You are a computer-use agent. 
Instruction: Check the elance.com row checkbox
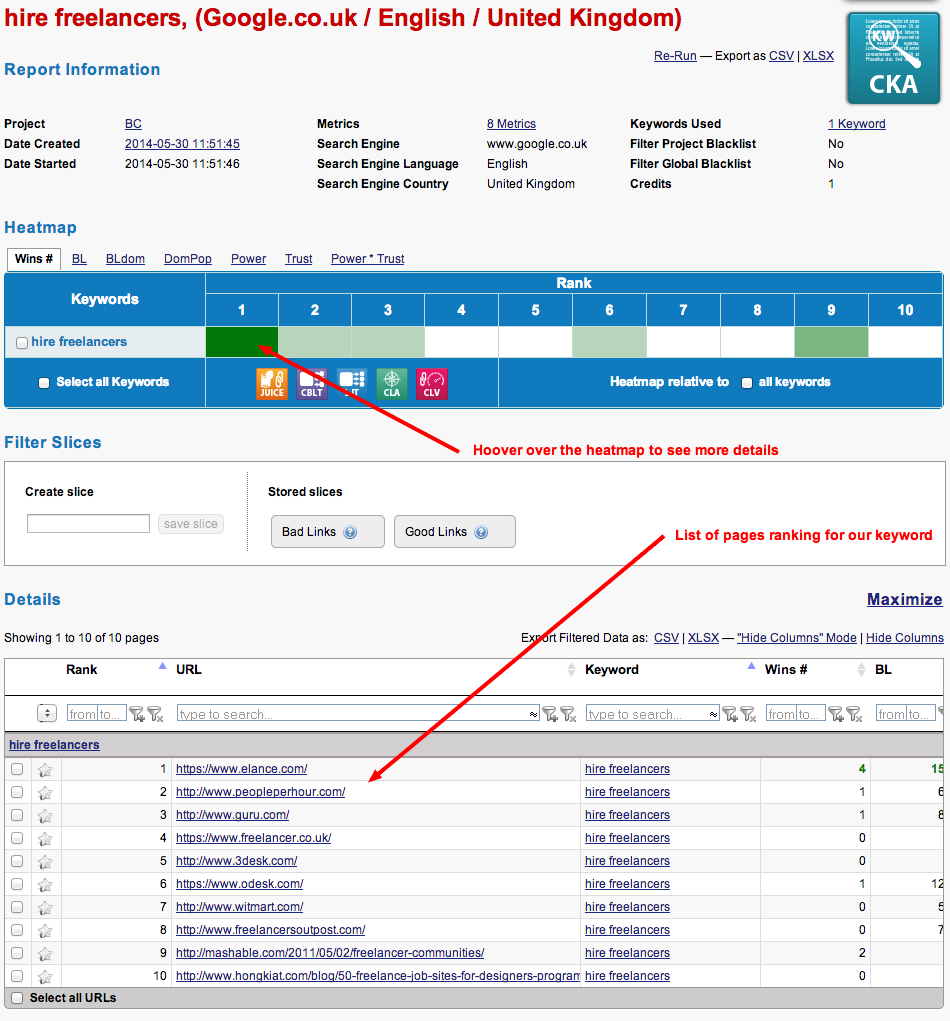17,769
